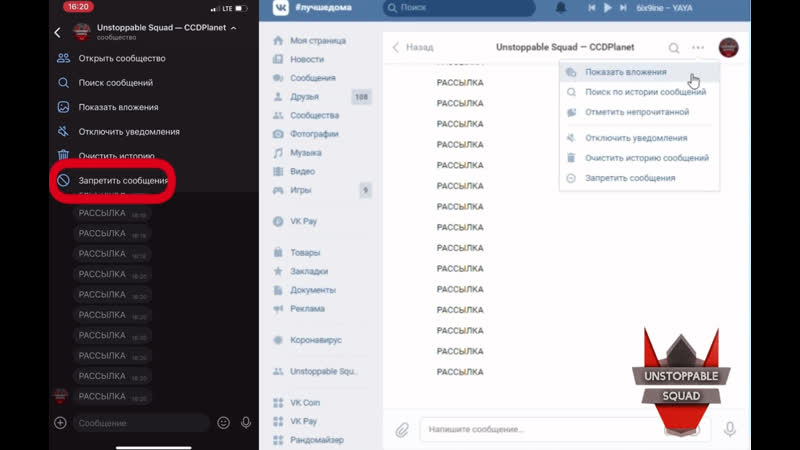The width and height of the screenshot is (800, 450).
Task: Skip to the next track in the header player
Action: (623, 8)
